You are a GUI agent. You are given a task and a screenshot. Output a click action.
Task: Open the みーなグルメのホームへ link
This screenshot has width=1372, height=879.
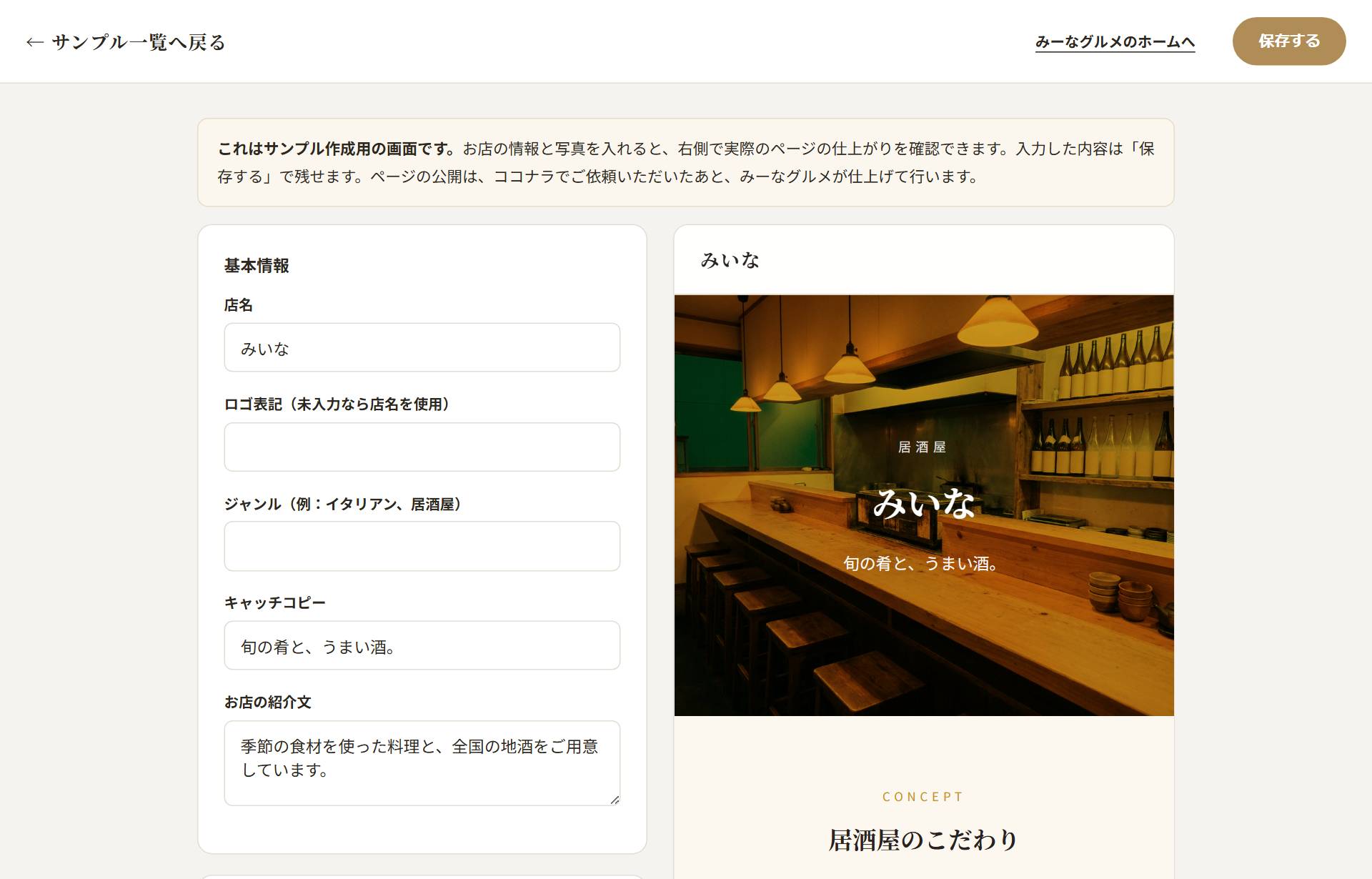pyautogui.click(x=1115, y=41)
